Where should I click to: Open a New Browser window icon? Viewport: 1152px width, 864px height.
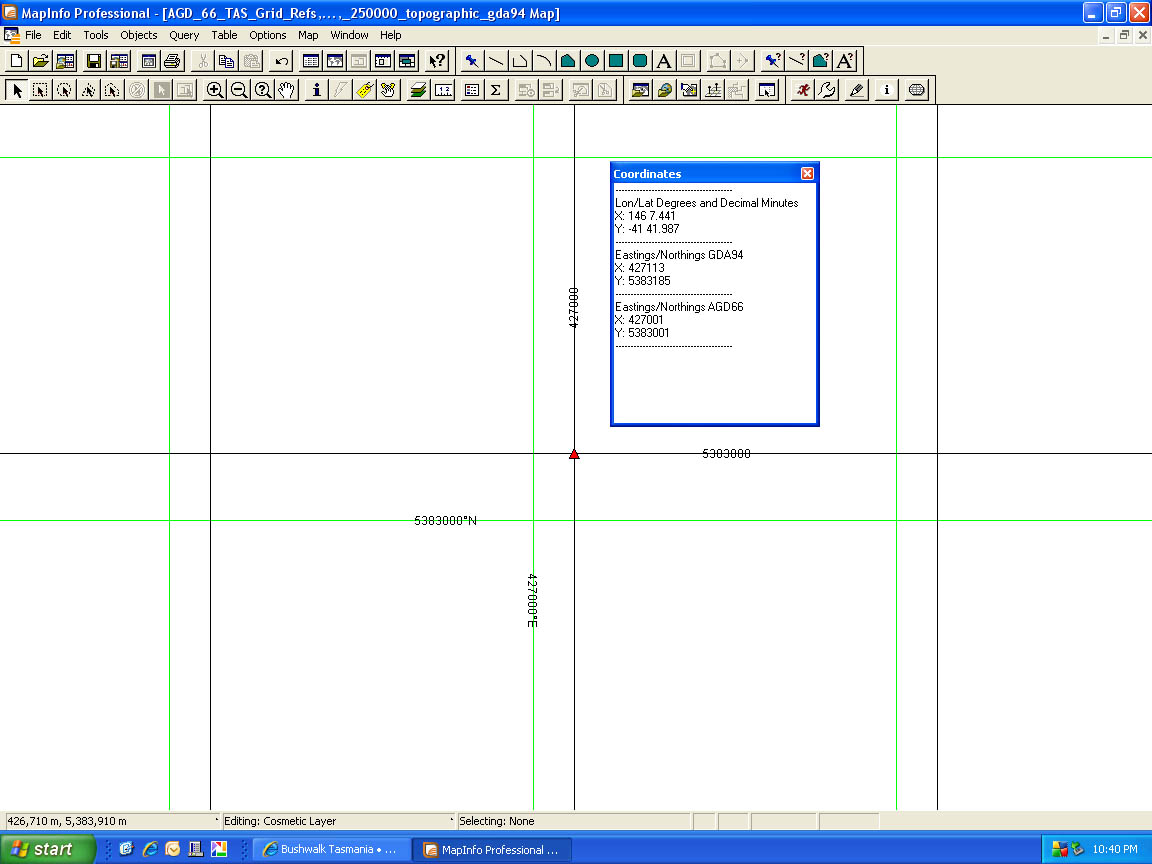tap(311, 61)
